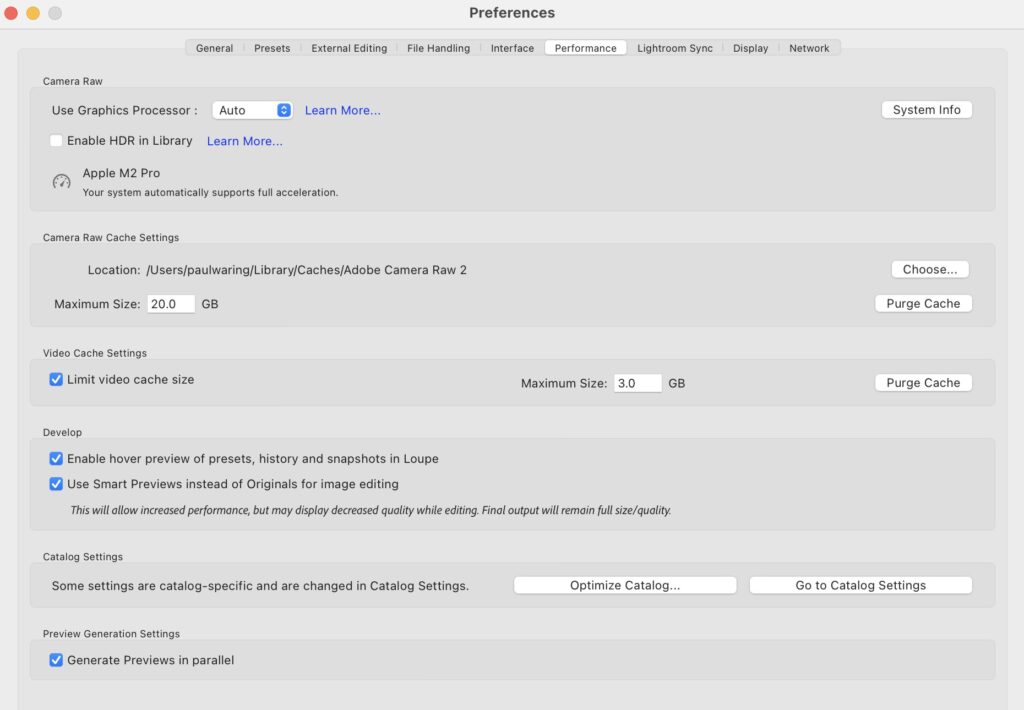Image resolution: width=1024 pixels, height=710 pixels.
Task: Choose a new Camera Raw cache location
Action: (929, 269)
